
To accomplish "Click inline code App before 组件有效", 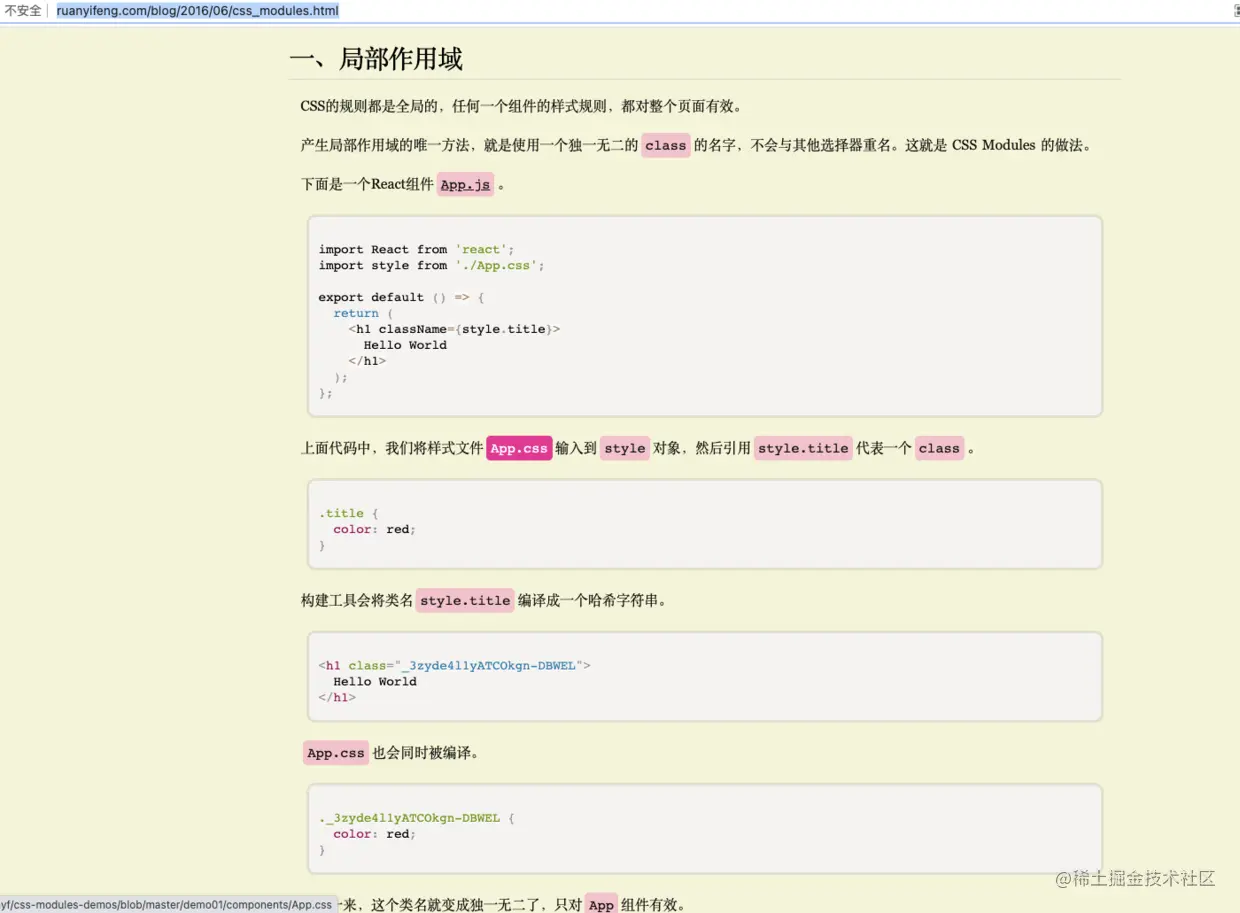I will [601, 905].
